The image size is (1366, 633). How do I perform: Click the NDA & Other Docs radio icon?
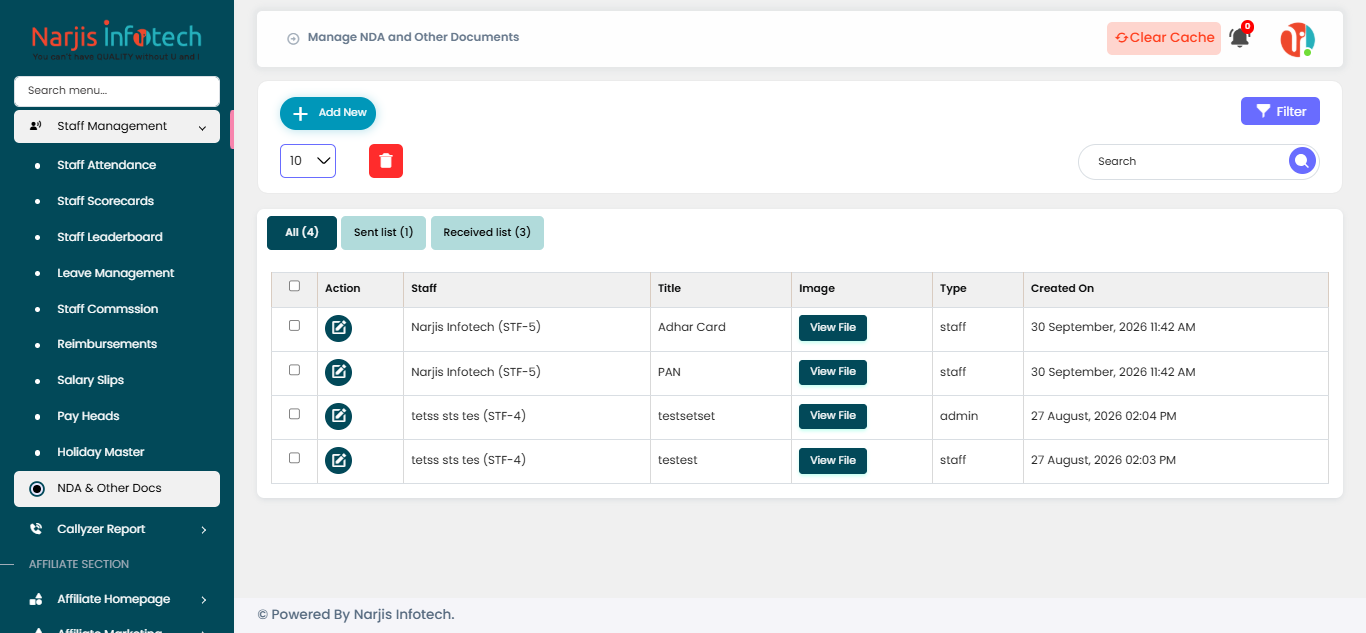pyautogui.click(x=37, y=489)
